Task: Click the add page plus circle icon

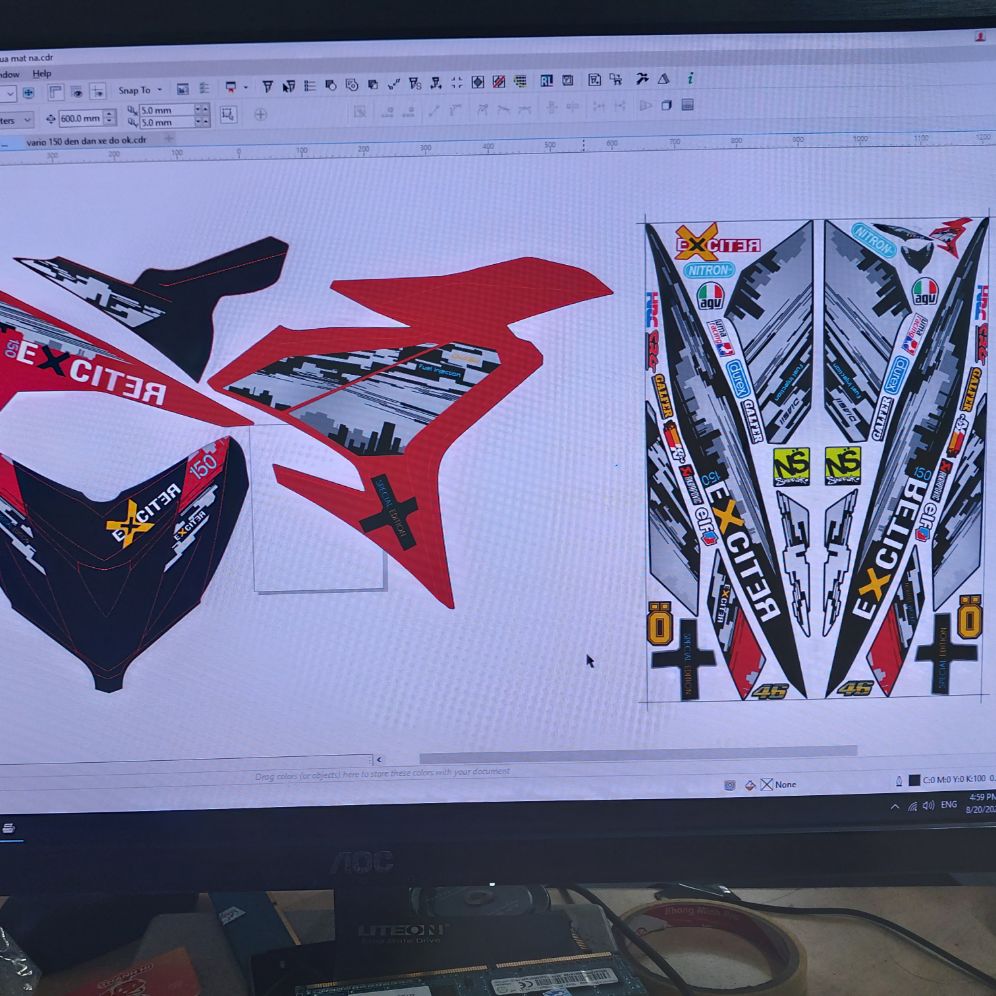Action: (260, 114)
